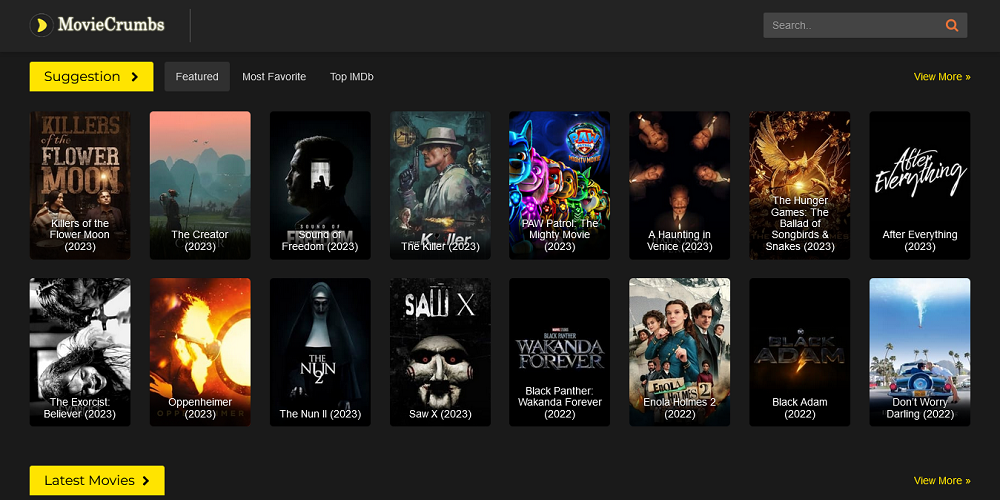This screenshot has width=1000, height=500.
Task: Open the Oppenheimer (2023) movie poster
Action: (200, 352)
